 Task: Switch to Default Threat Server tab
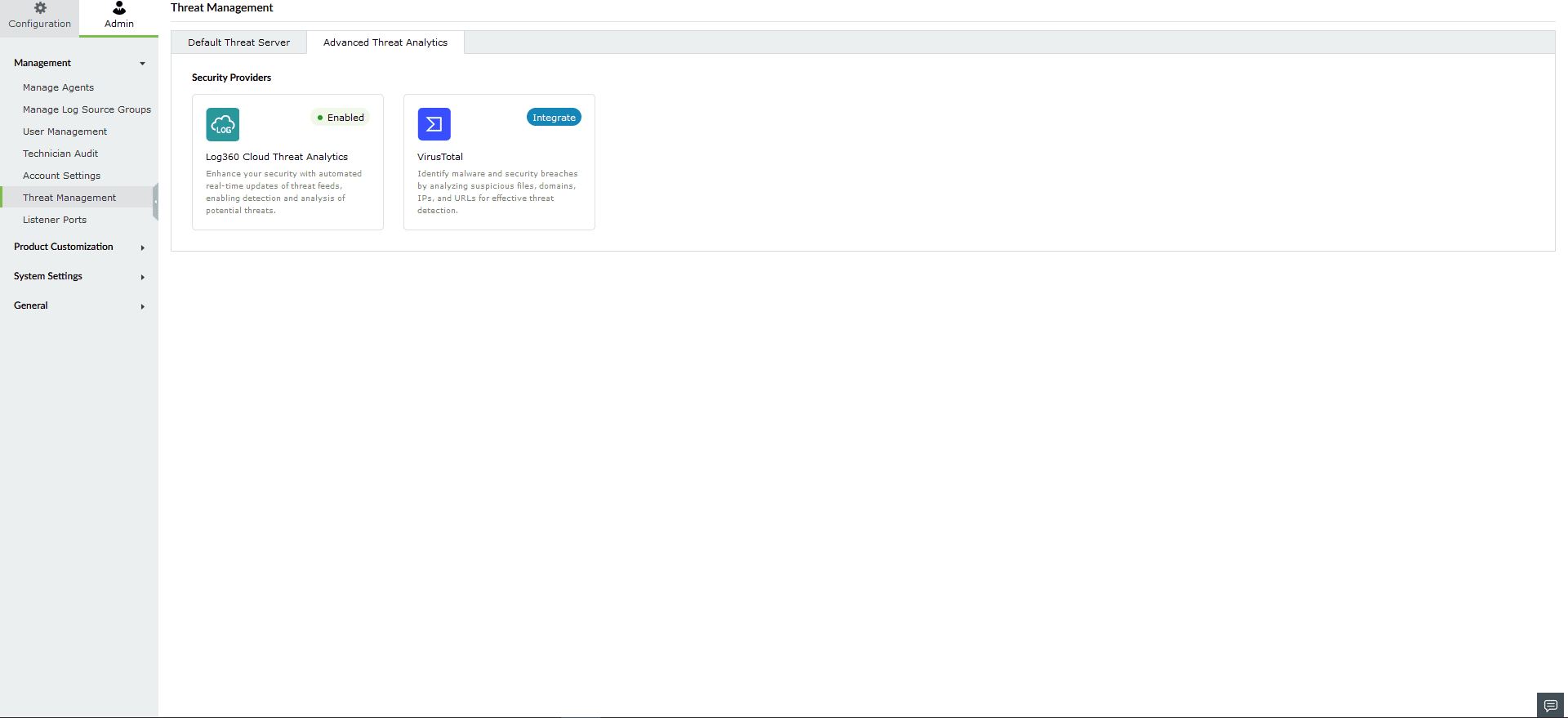pyautogui.click(x=238, y=42)
